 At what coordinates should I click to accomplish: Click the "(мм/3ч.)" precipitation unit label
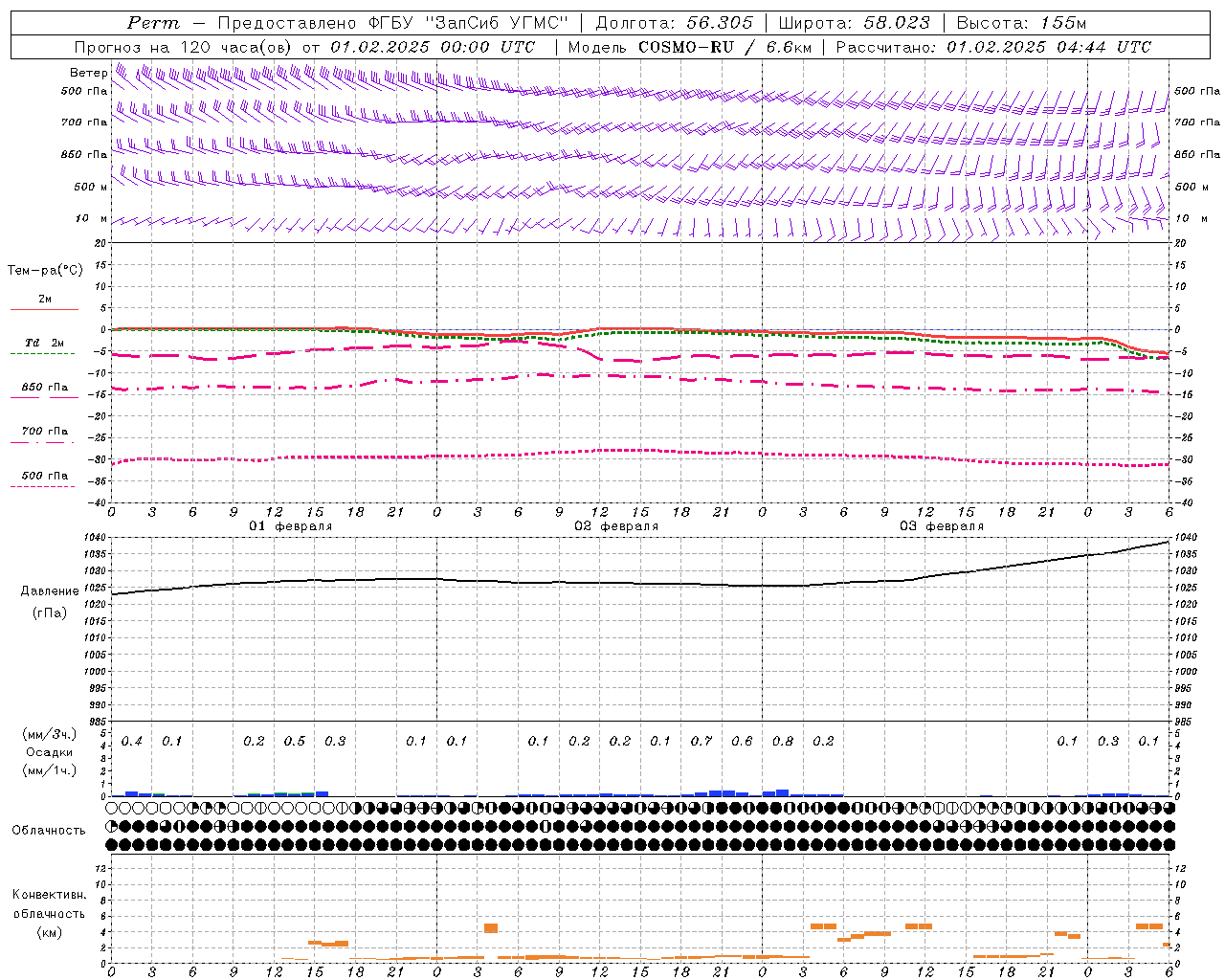pos(50,734)
